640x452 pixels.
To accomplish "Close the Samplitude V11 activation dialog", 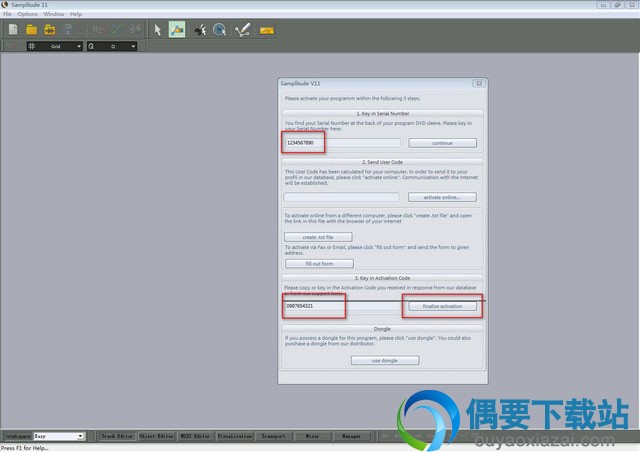I will (x=479, y=83).
